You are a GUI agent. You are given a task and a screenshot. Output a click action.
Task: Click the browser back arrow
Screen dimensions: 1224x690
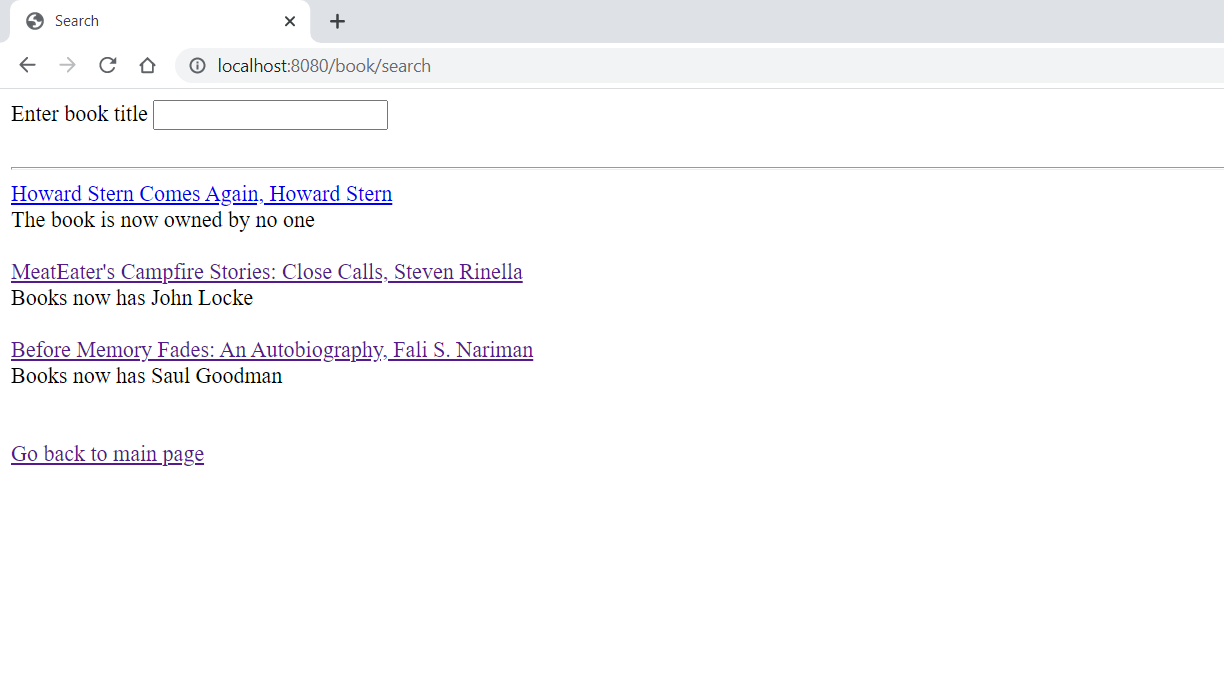click(x=27, y=65)
